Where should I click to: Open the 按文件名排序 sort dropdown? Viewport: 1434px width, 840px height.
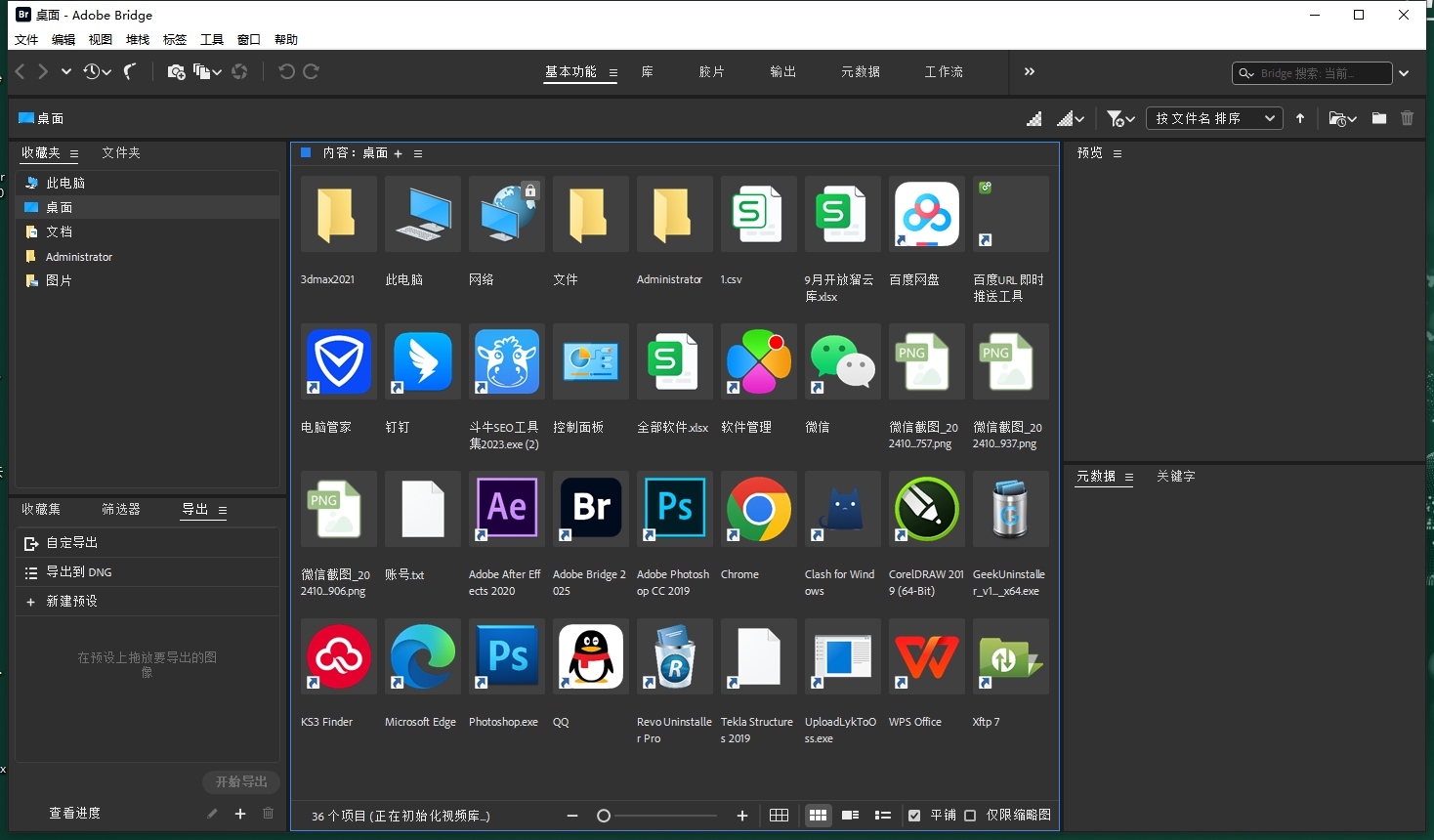(1214, 117)
